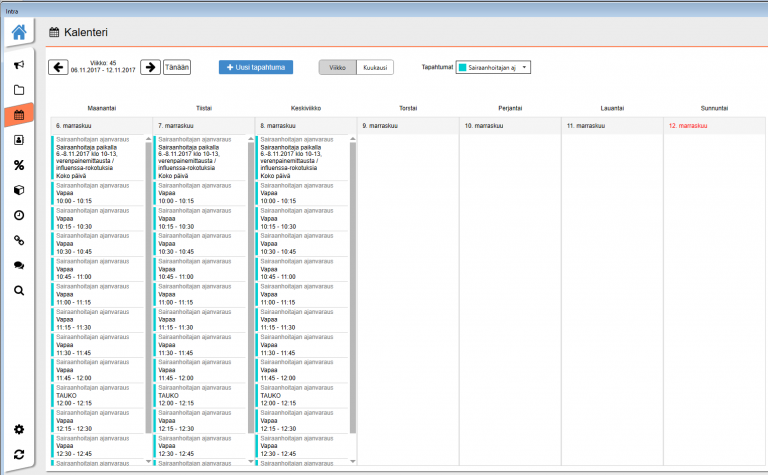Open the folder icon in sidebar
This screenshot has height=475, width=768.
(18, 90)
